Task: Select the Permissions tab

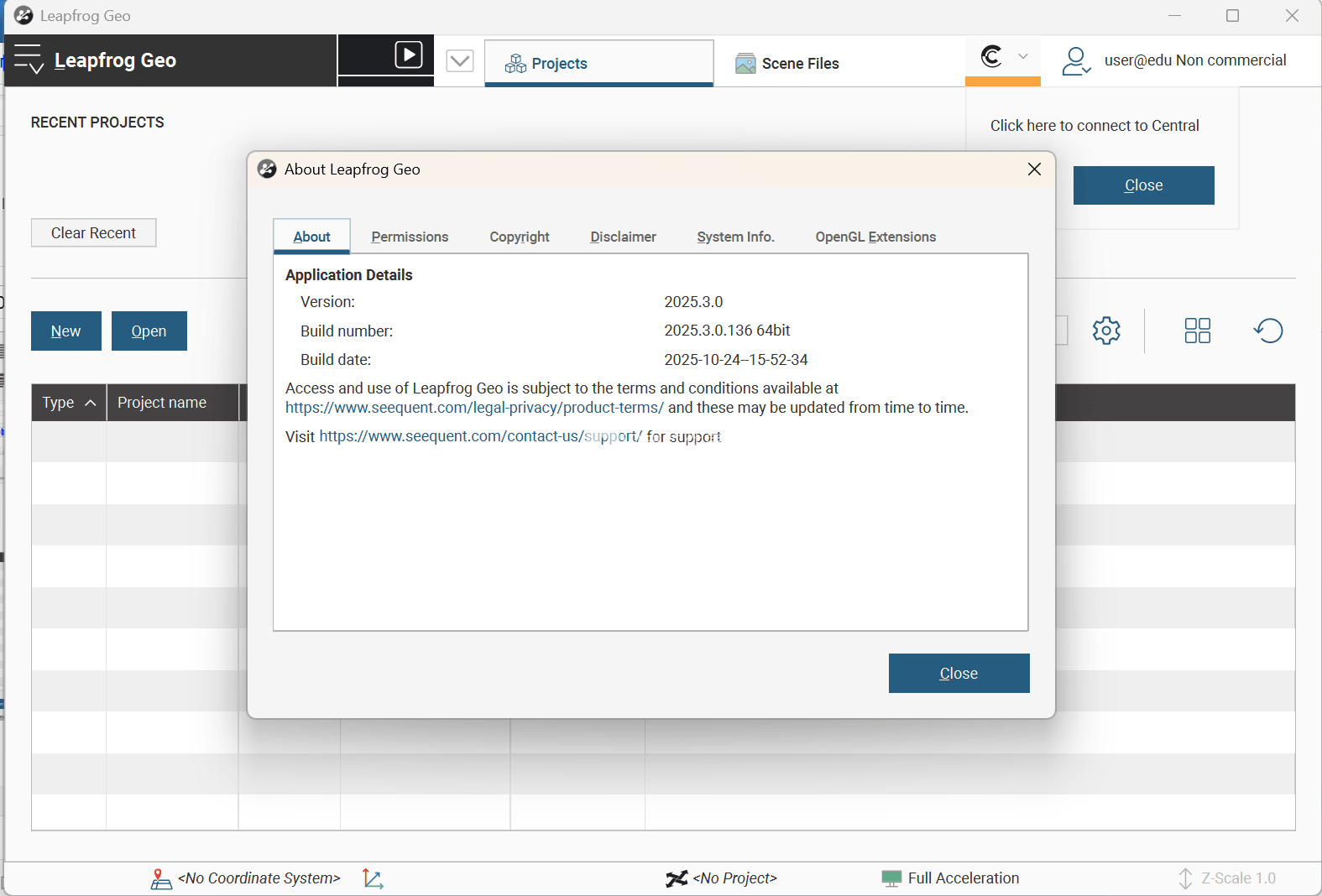Action: pos(410,237)
